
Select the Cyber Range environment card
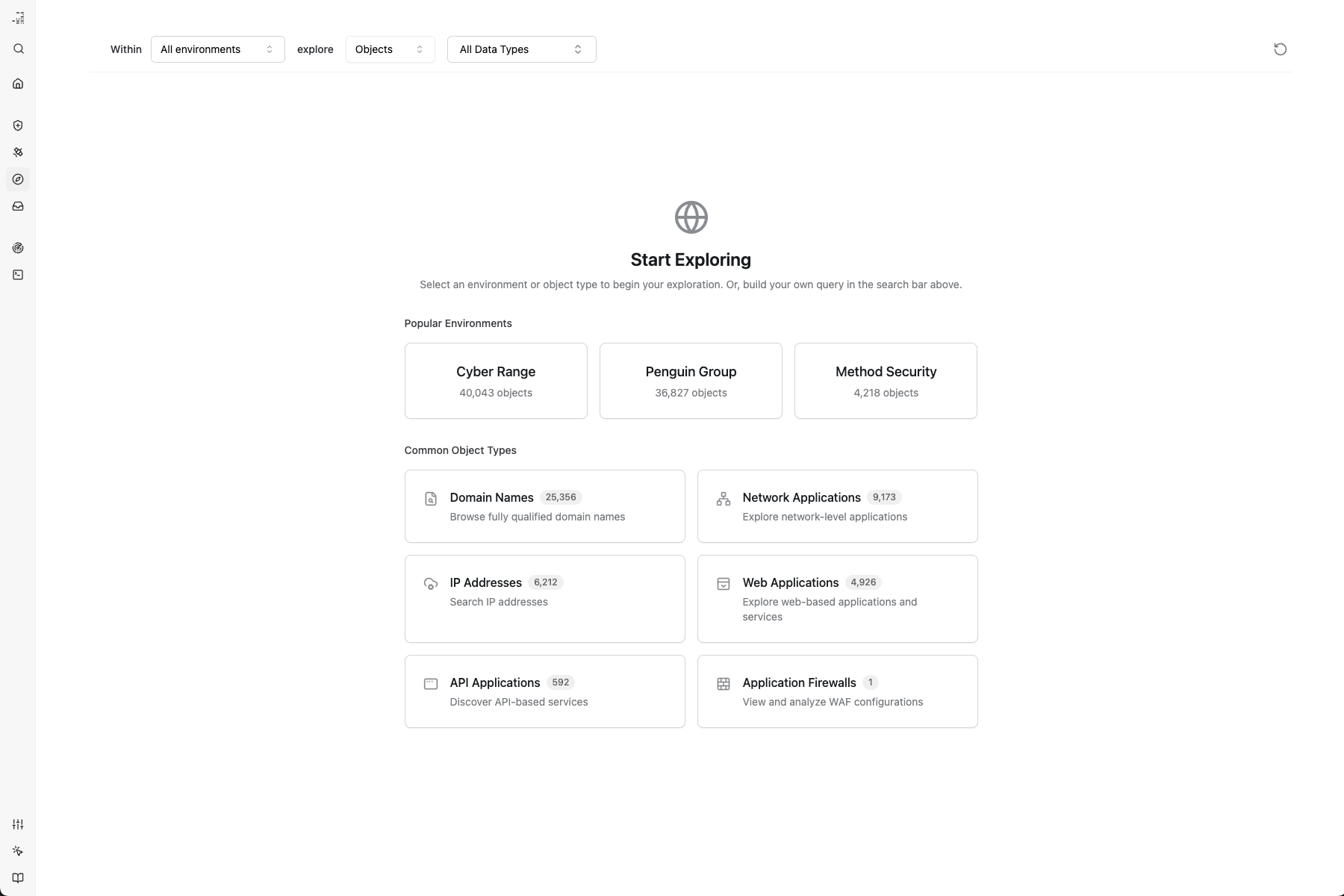(496, 381)
